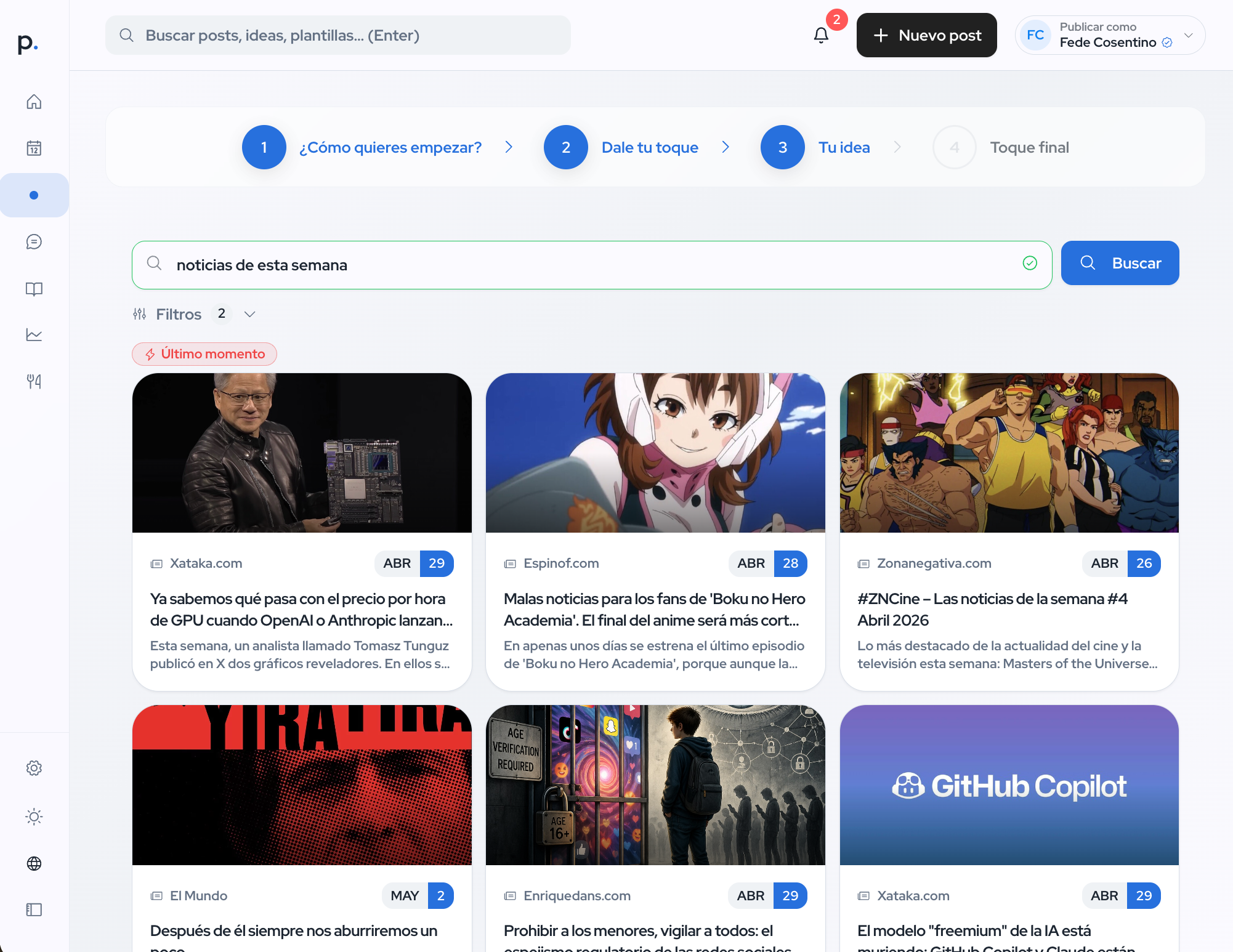Click the X-Men cartoon article thumbnail
Image resolution: width=1233 pixels, height=952 pixels.
click(1009, 453)
